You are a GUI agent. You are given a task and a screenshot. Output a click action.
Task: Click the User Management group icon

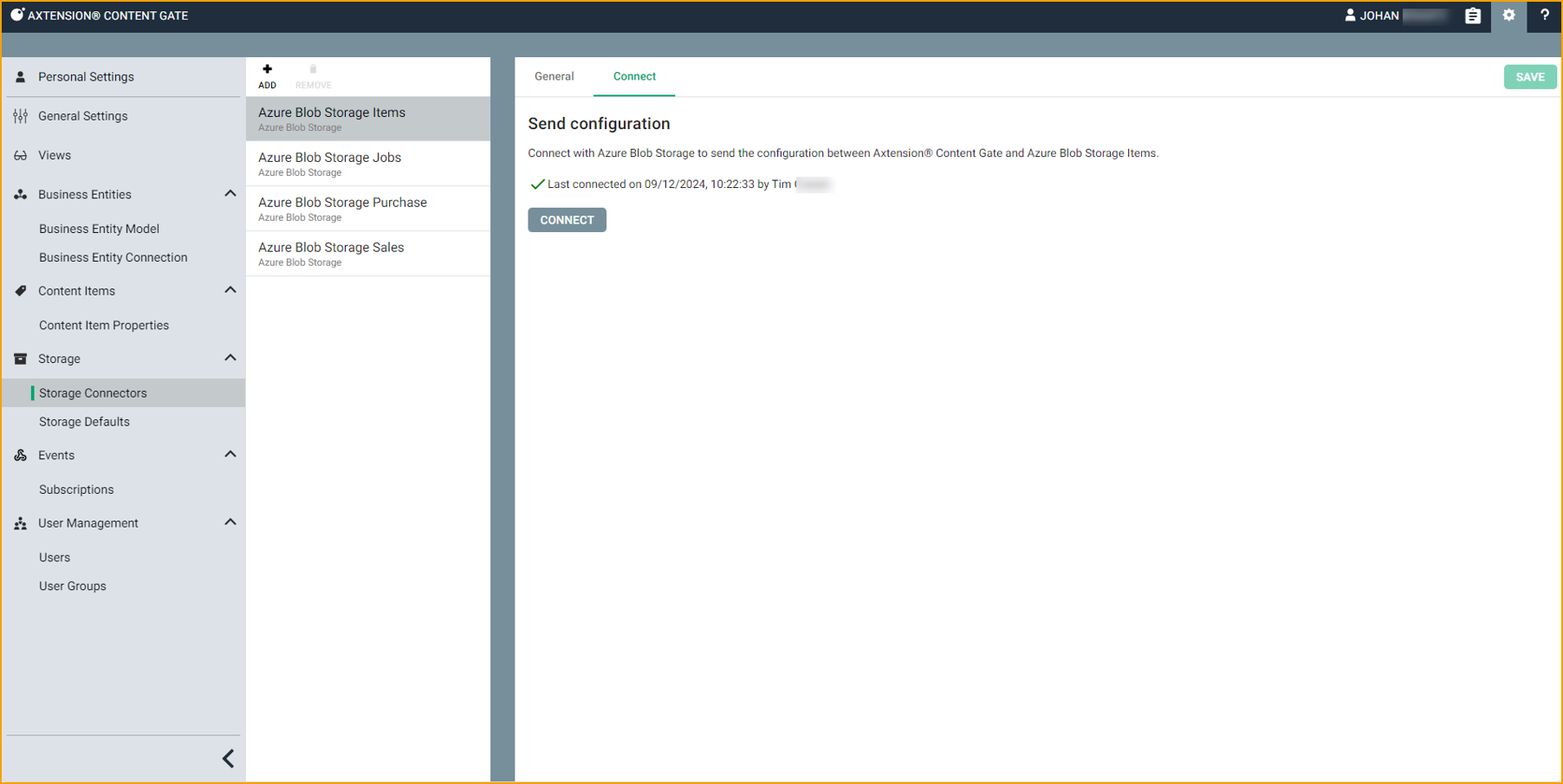coord(21,523)
